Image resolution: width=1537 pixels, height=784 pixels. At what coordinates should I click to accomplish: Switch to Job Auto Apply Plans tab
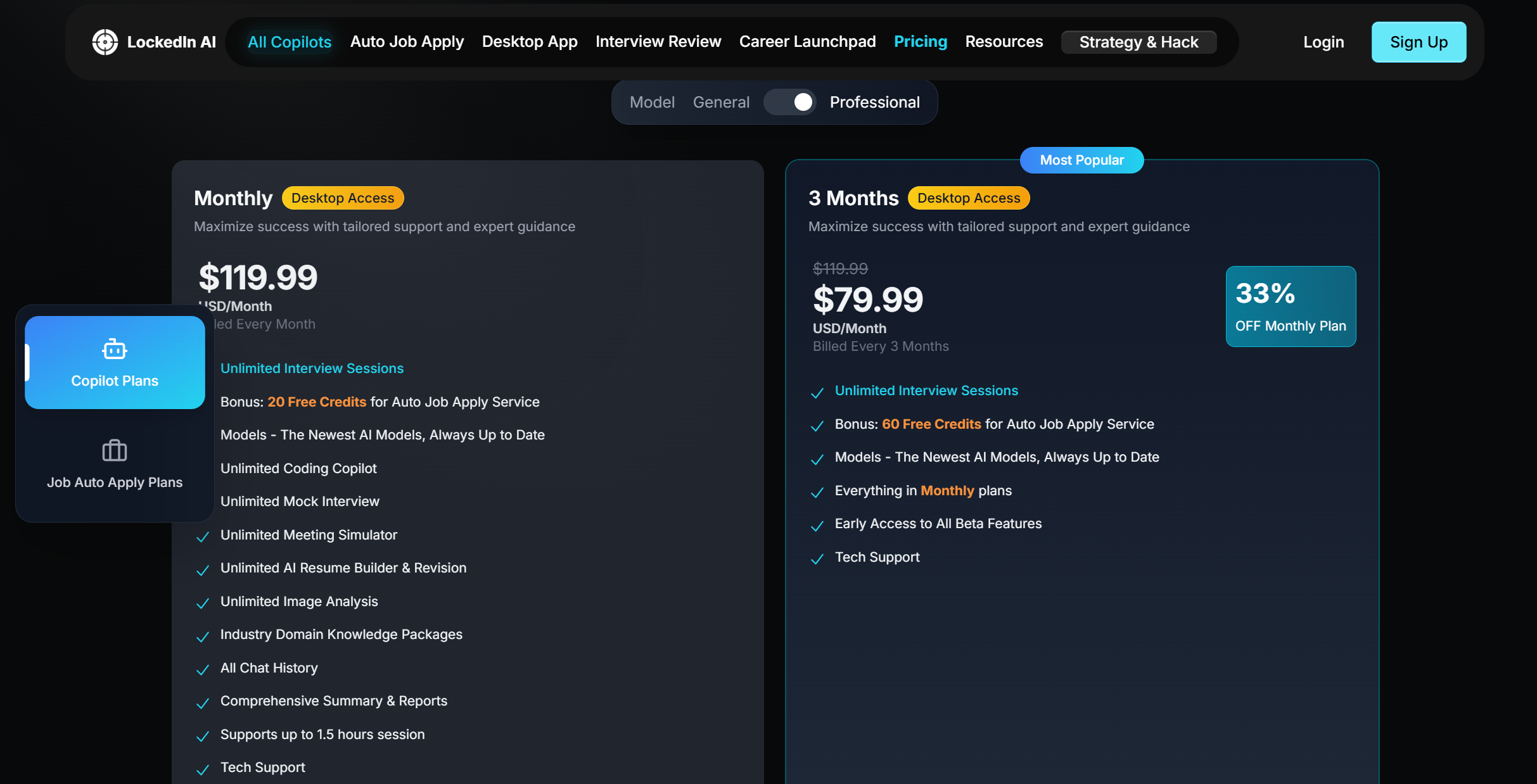[x=115, y=464]
